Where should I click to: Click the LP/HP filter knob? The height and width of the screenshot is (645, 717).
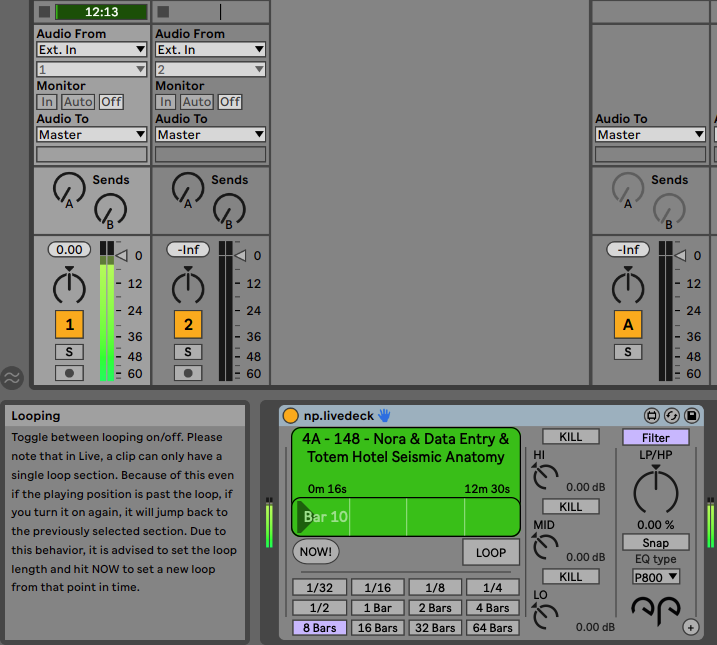656,490
